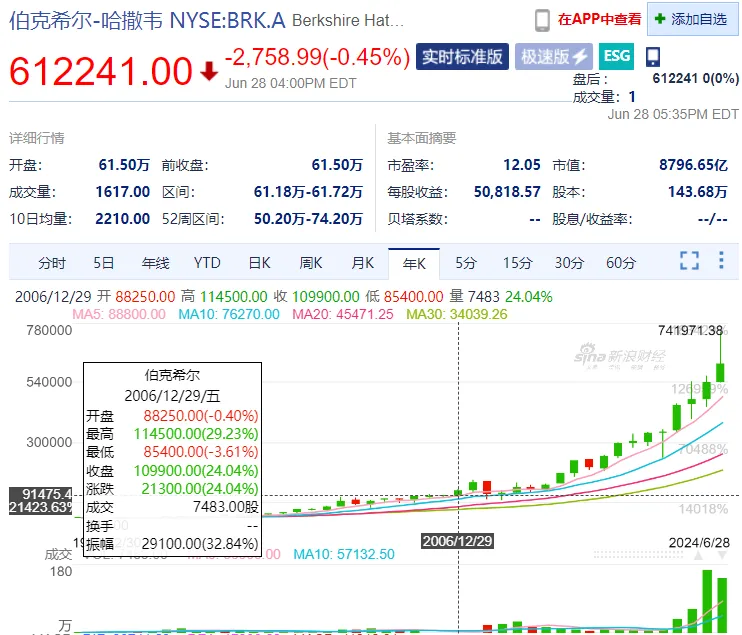
Task: Click the 2006/12/29 crosshair date marker
Action: (x=458, y=541)
